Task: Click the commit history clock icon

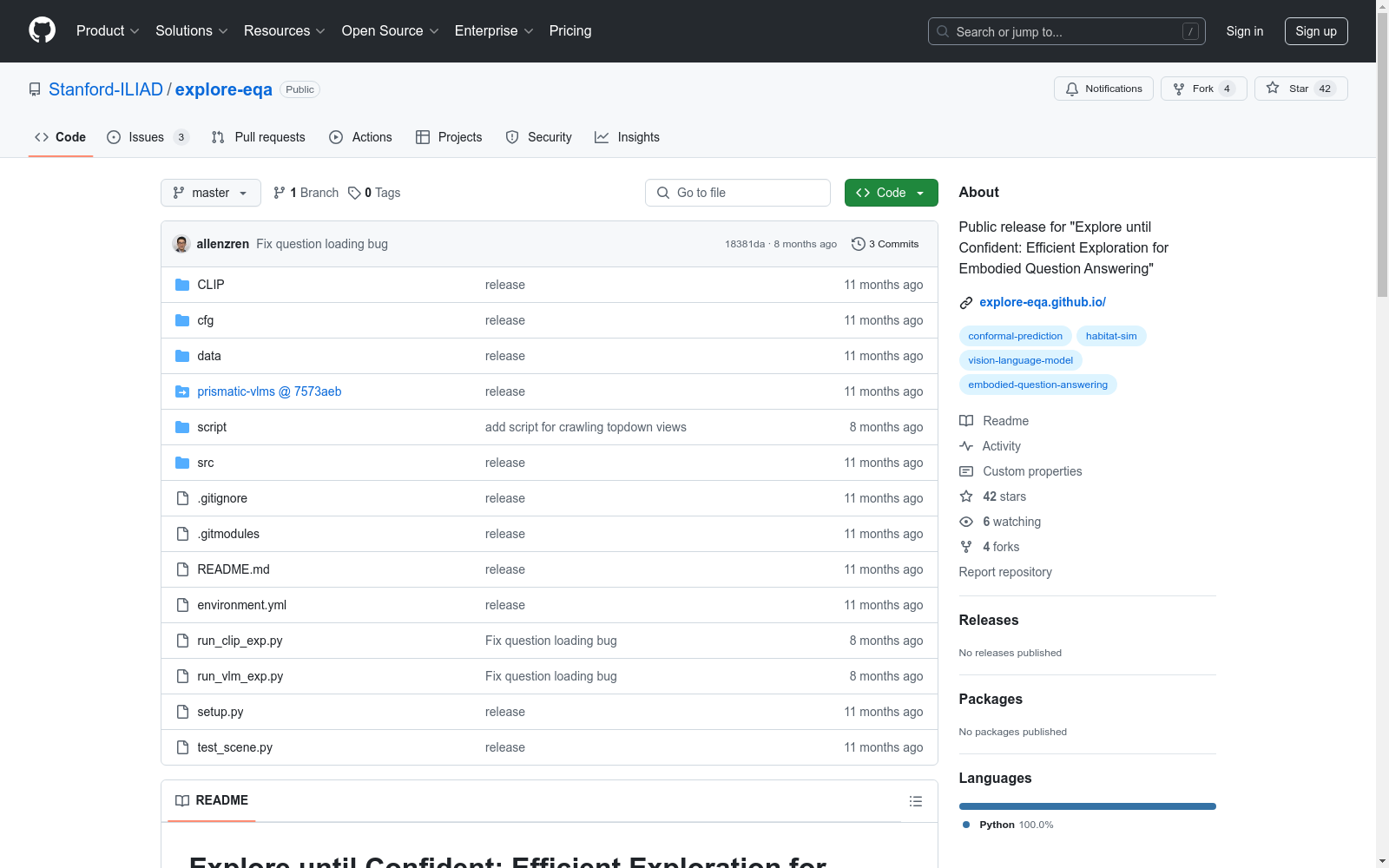Action: point(859,244)
